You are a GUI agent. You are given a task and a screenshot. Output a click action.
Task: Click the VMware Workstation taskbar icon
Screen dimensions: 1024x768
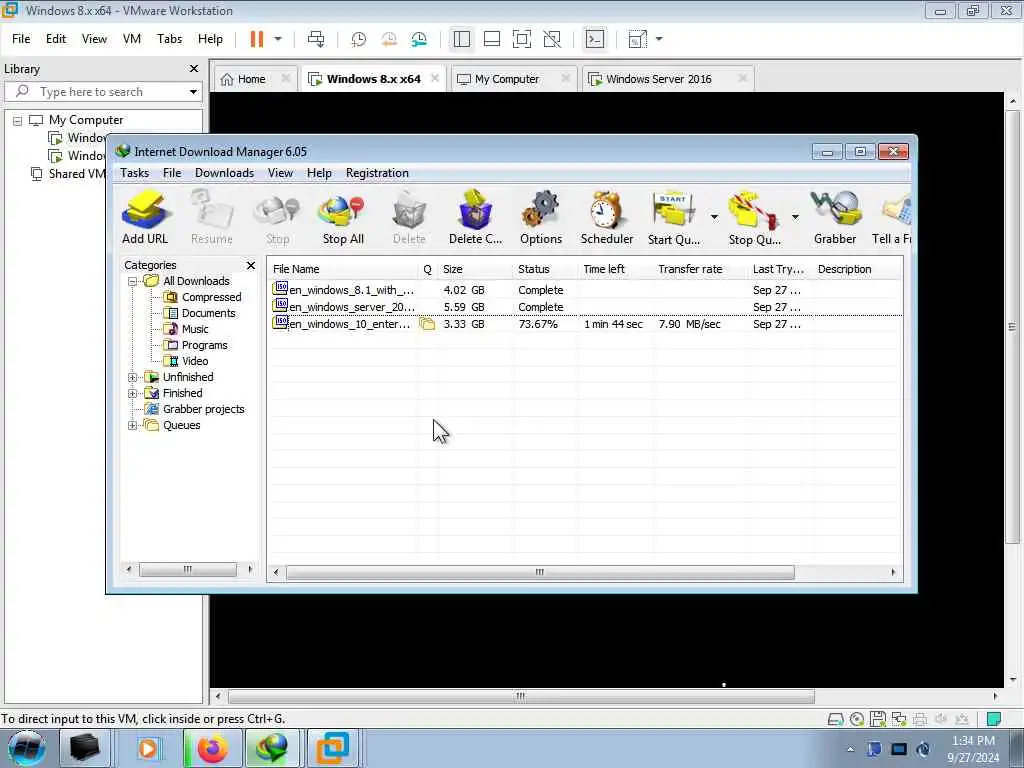pyautogui.click(x=332, y=748)
